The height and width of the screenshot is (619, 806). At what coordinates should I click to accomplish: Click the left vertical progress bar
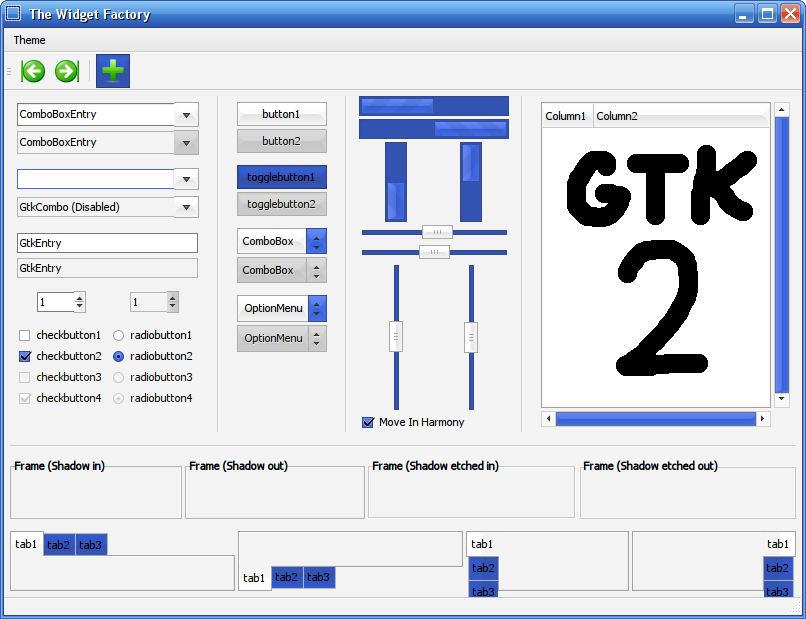(396, 182)
